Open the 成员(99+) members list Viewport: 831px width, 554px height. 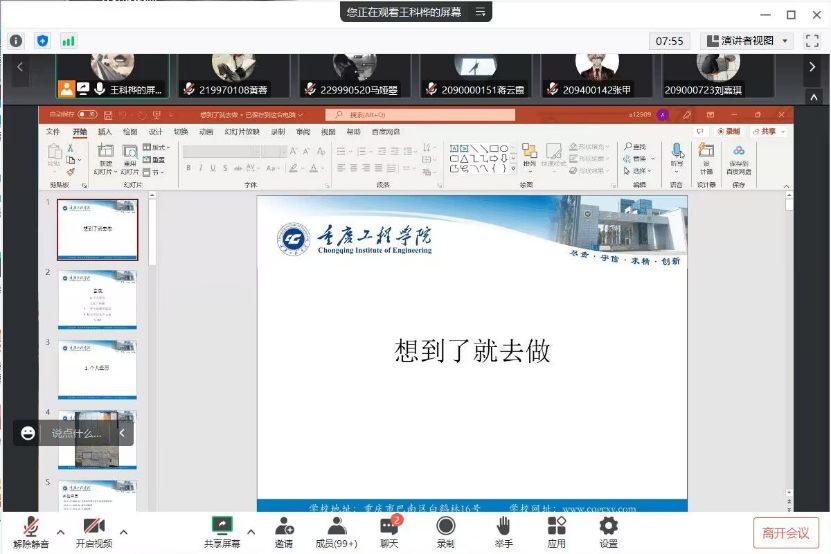pos(336,530)
